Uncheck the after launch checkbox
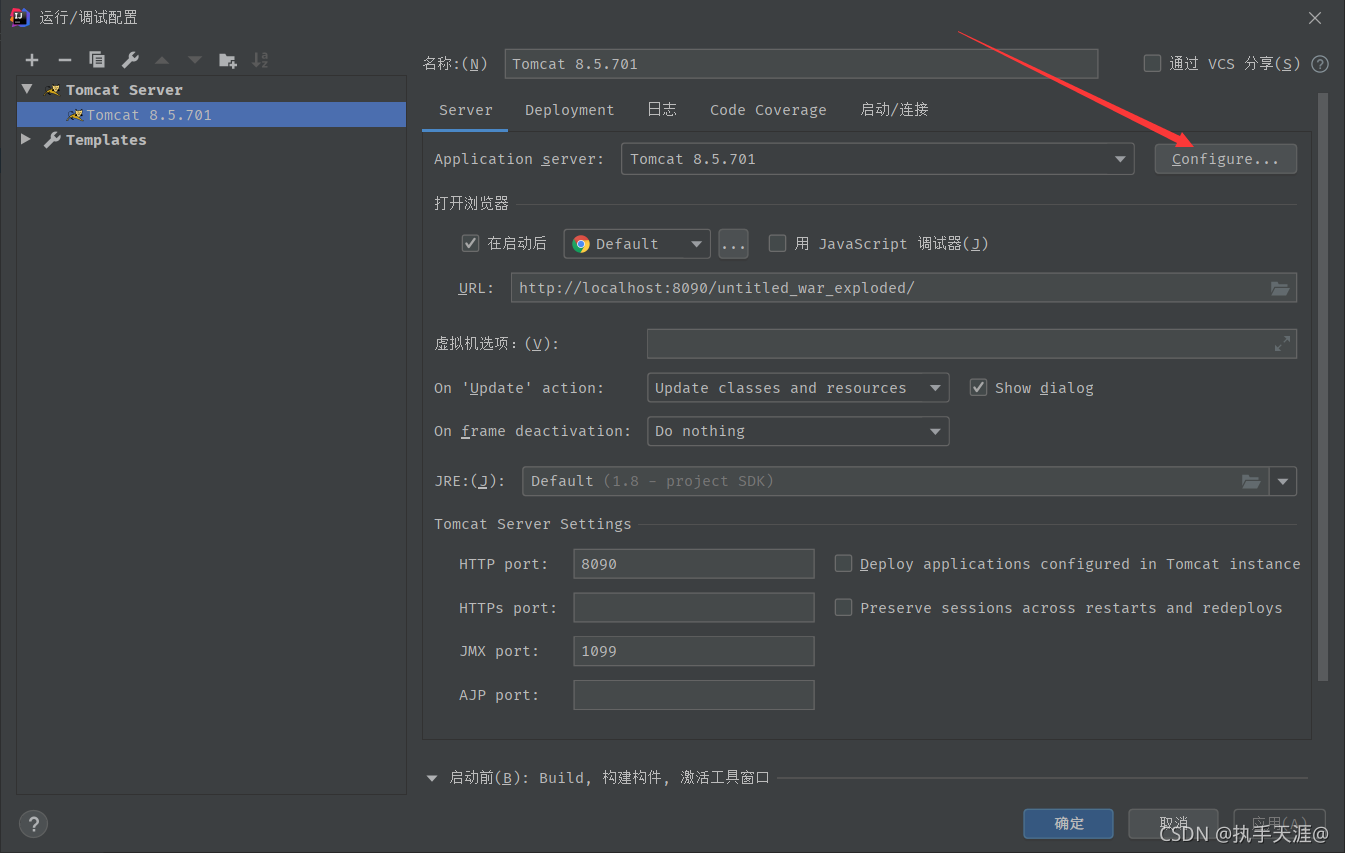 pos(470,243)
